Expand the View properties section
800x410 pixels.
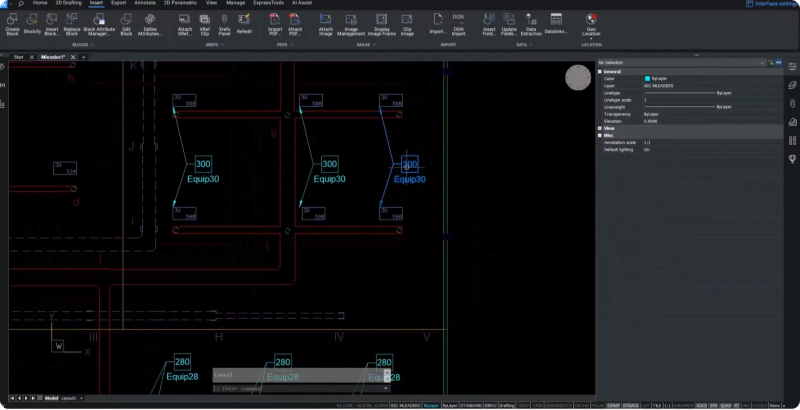click(x=601, y=128)
